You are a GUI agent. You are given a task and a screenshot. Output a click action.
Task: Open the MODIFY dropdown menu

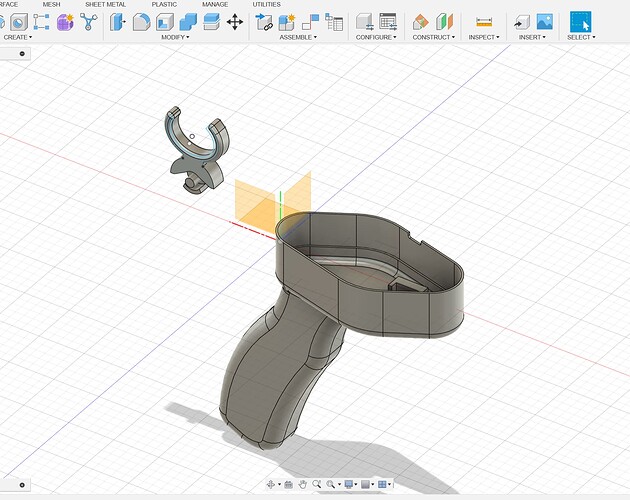pyautogui.click(x=175, y=37)
